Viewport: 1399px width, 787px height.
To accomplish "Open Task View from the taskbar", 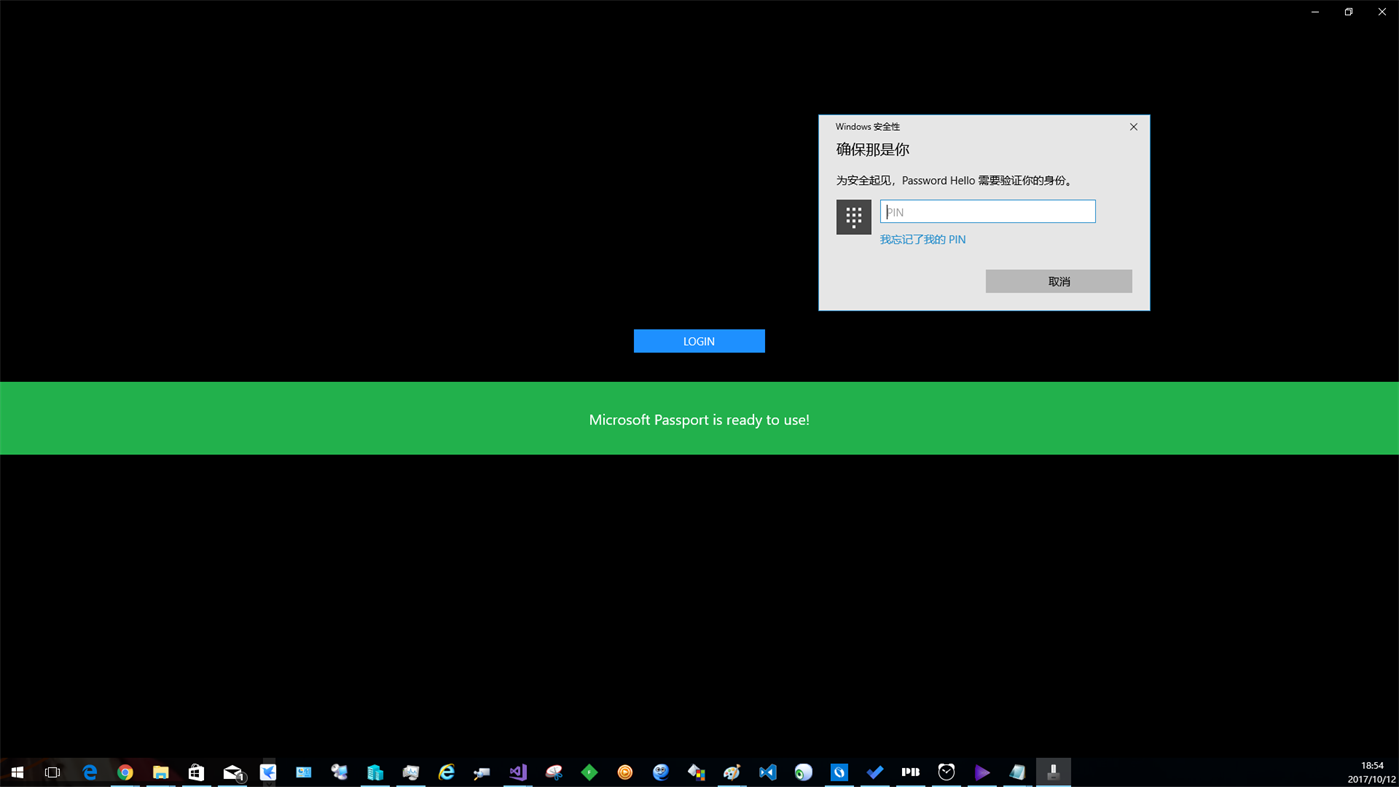I will click(x=53, y=772).
